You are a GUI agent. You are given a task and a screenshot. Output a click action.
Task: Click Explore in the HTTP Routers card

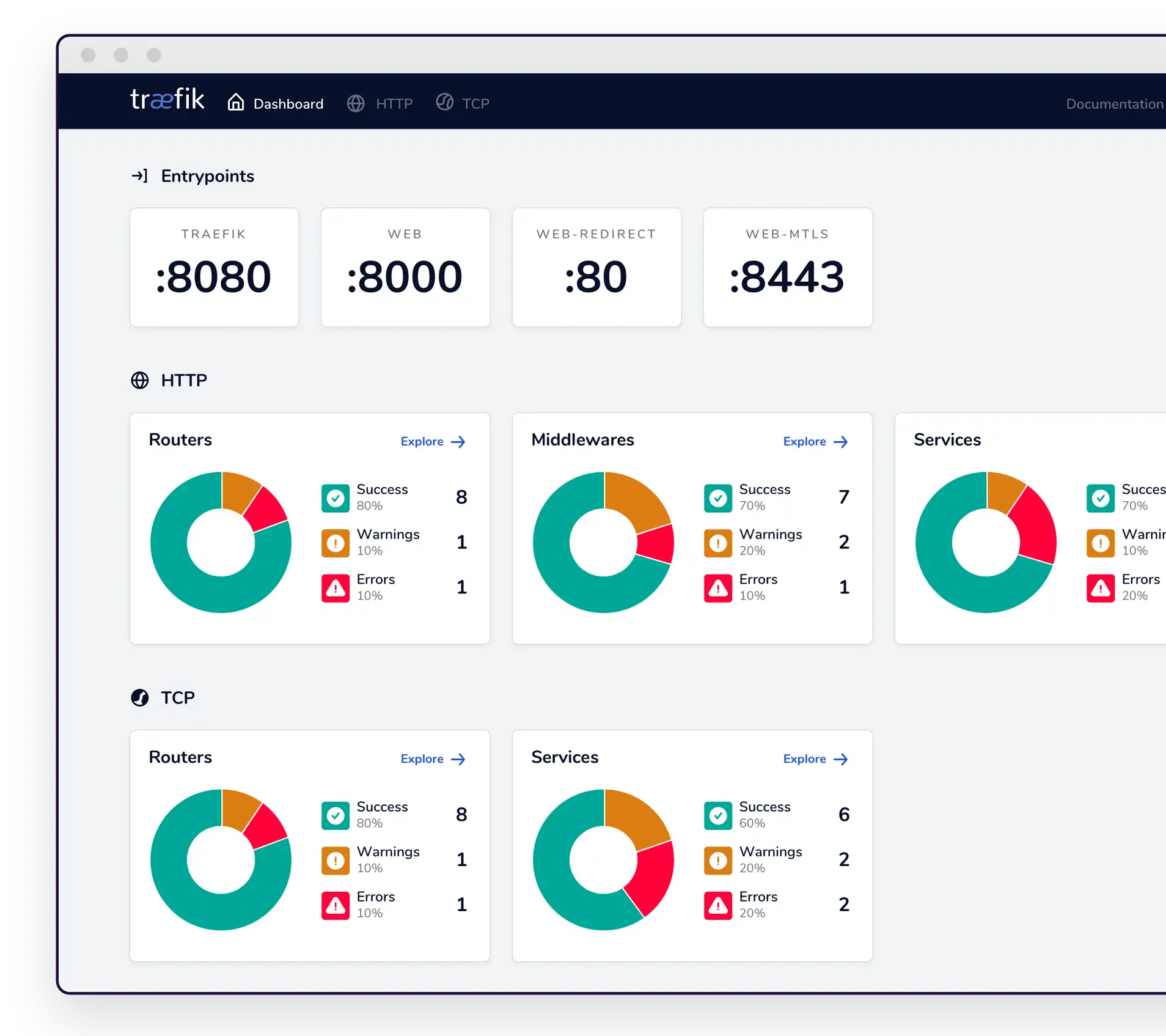click(x=432, y=441)
